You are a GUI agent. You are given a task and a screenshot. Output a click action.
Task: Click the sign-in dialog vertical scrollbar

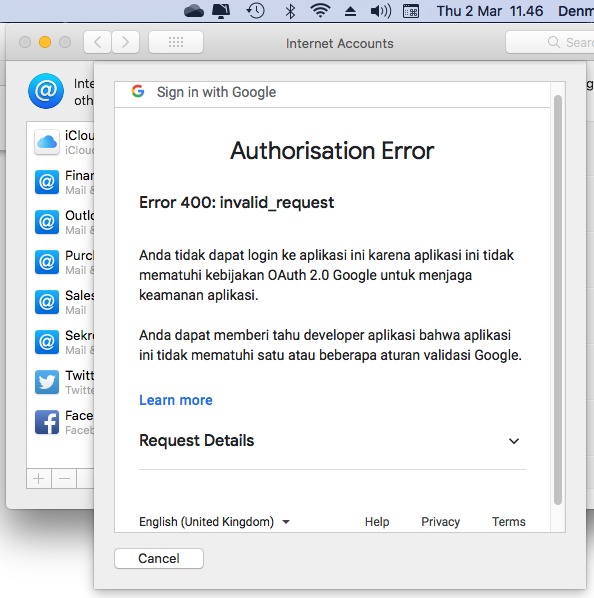[x=558, y=300]
